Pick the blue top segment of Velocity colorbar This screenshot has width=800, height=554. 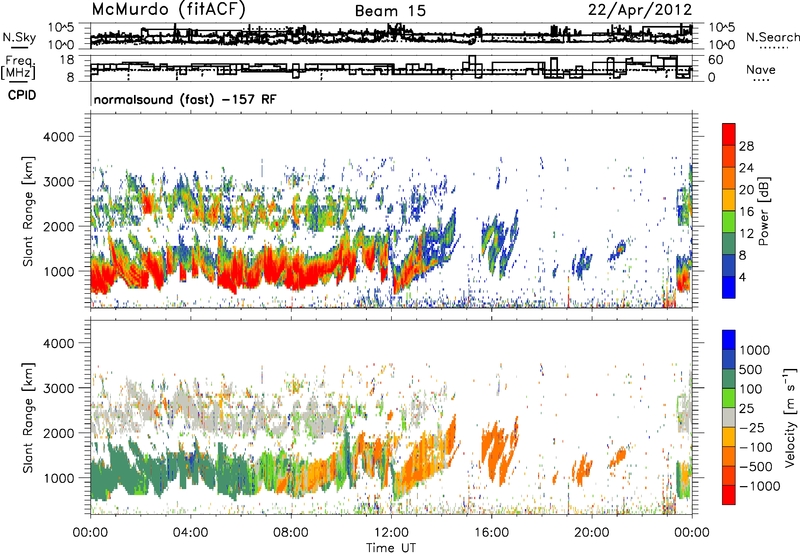729,340
